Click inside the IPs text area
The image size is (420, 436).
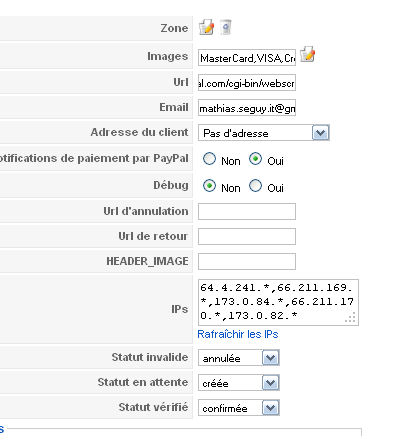coord(278,302)
